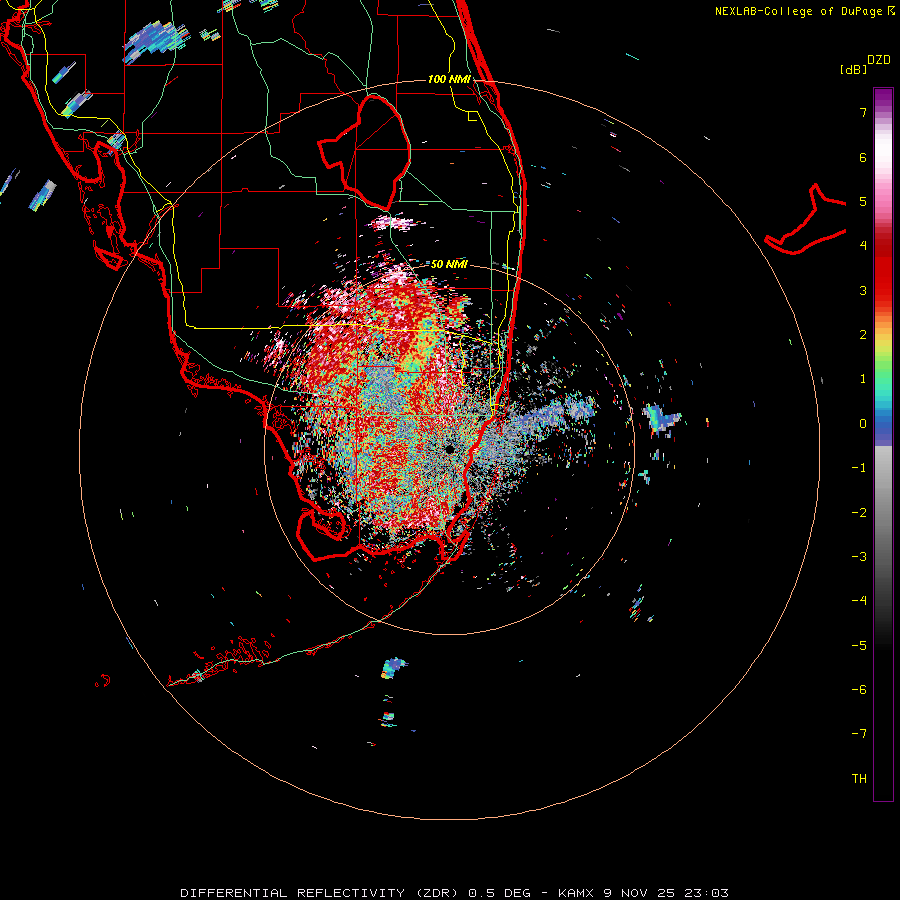Click the legend label -4

859,600
